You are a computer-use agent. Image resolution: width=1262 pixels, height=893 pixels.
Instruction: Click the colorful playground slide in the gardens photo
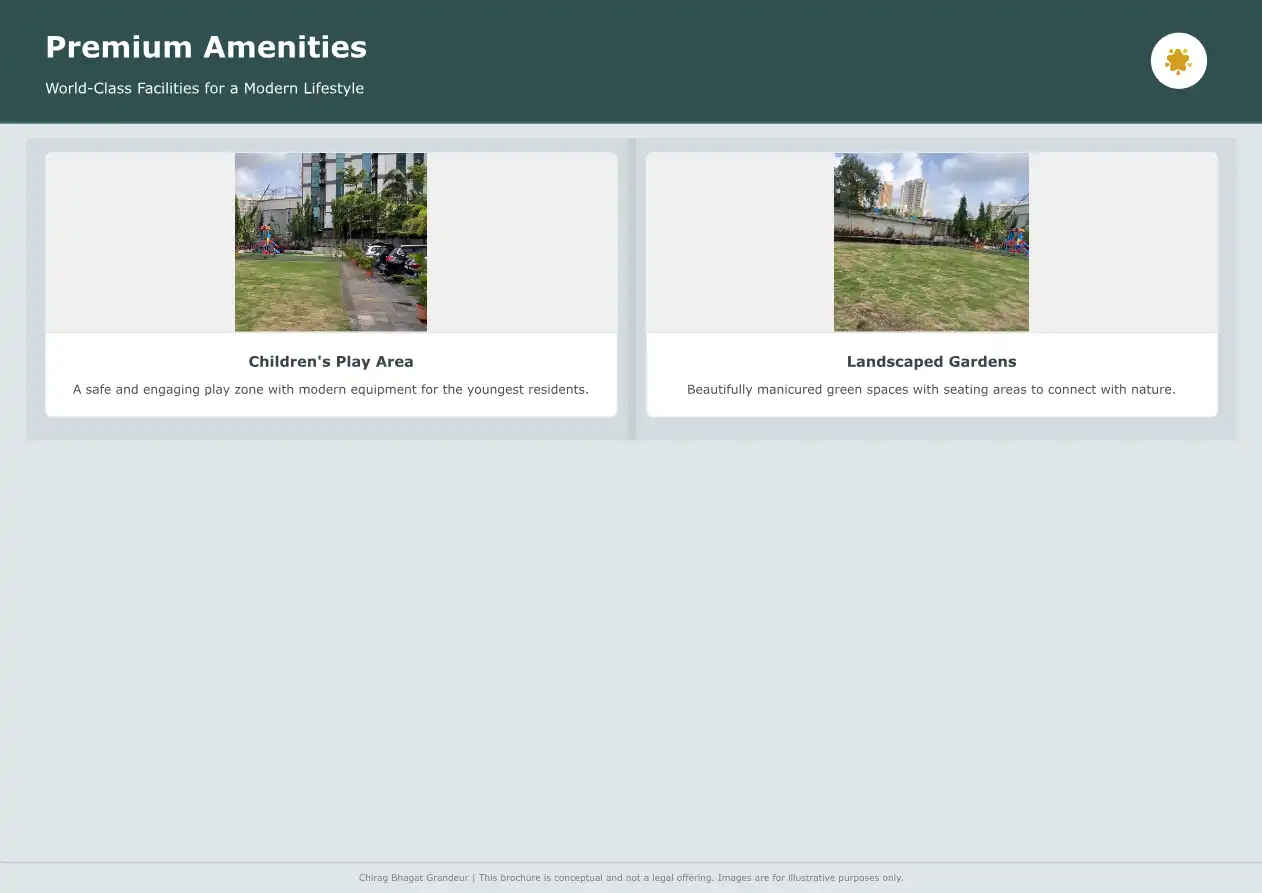tap(1016, 240)
